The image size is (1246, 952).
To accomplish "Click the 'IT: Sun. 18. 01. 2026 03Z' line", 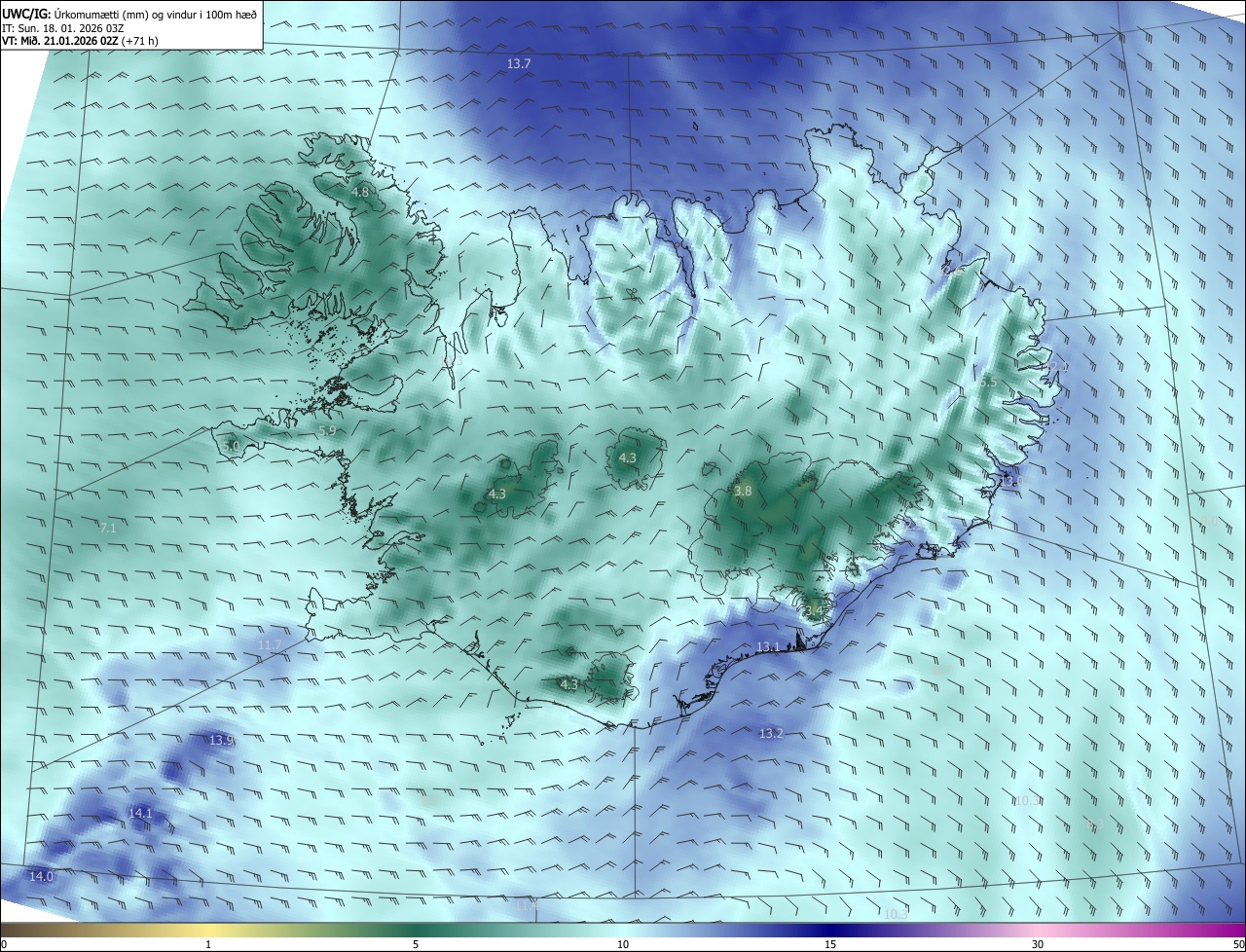I will pyautogui.click(x=63, y=28).
